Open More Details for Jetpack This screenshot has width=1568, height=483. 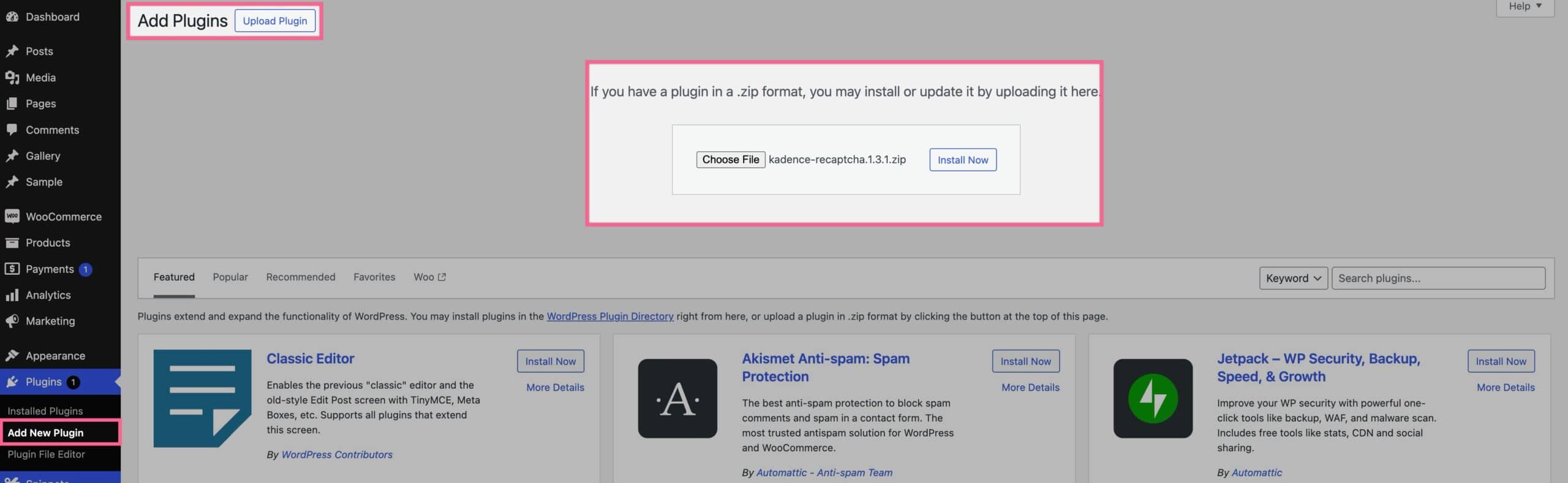coord(1506,388)
